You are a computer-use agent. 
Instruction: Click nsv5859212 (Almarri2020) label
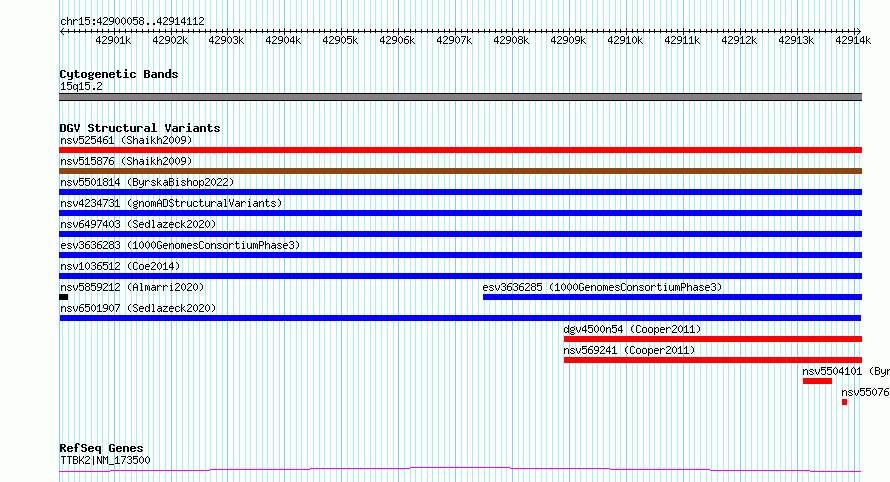coord(132,287)
